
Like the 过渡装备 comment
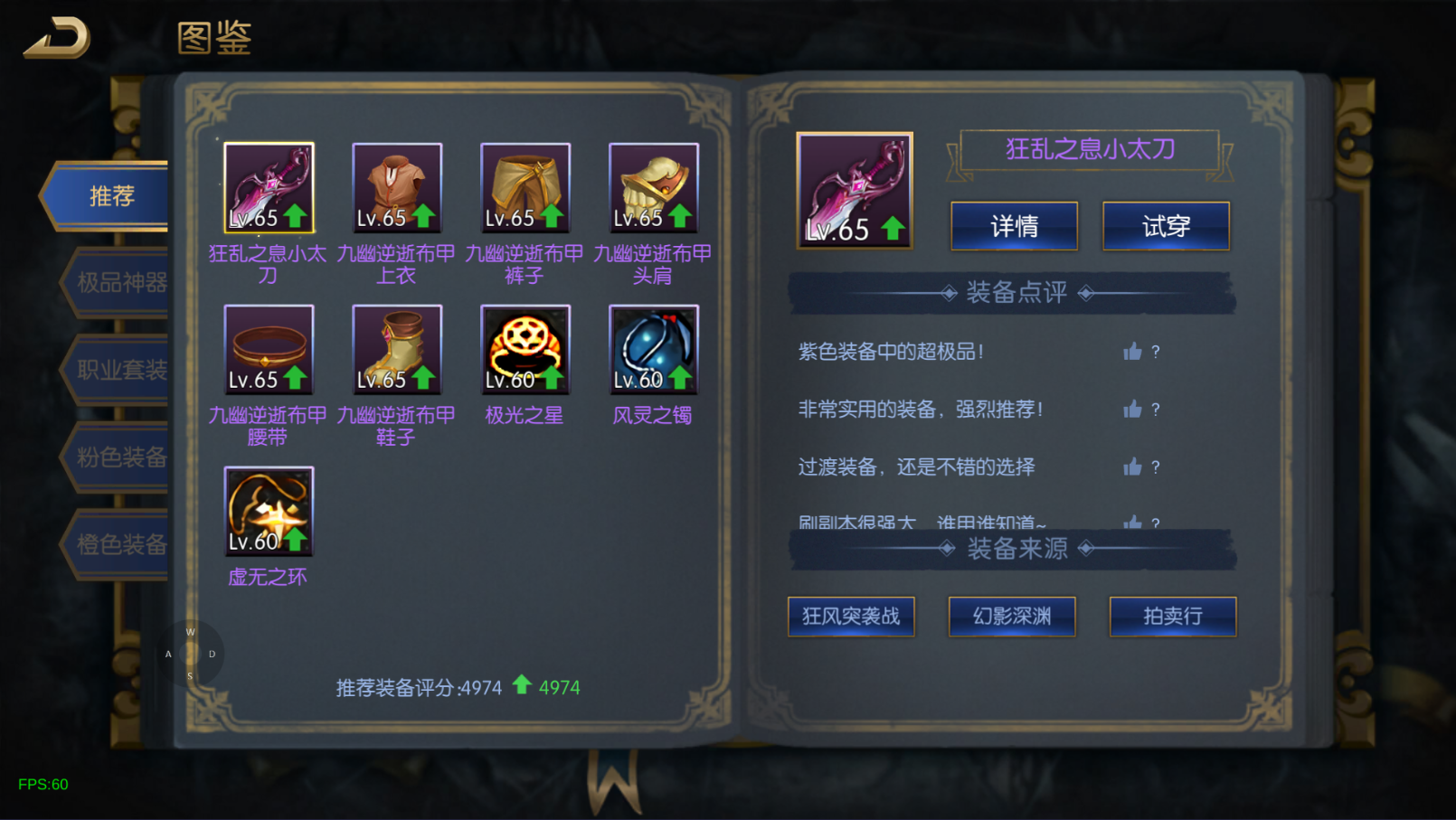(1132, 467)
